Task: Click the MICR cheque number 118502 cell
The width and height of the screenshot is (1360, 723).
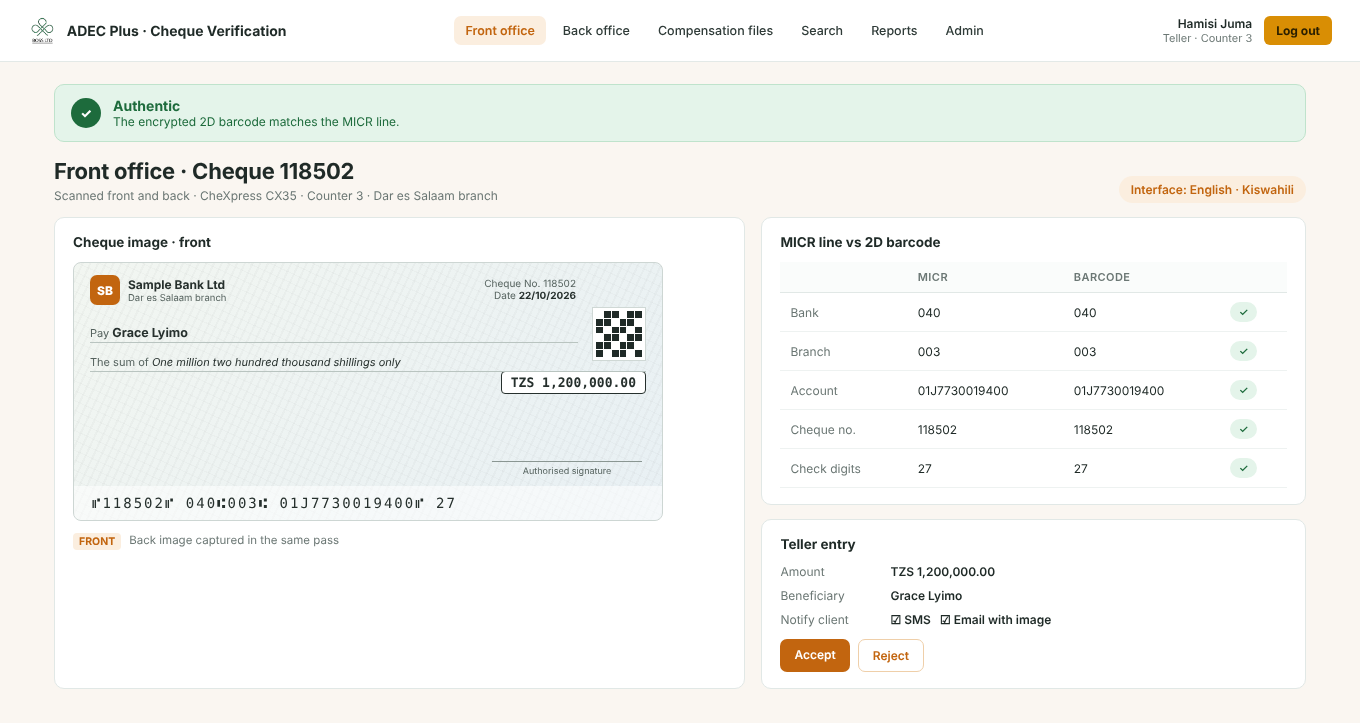Action: click(937, 430)
